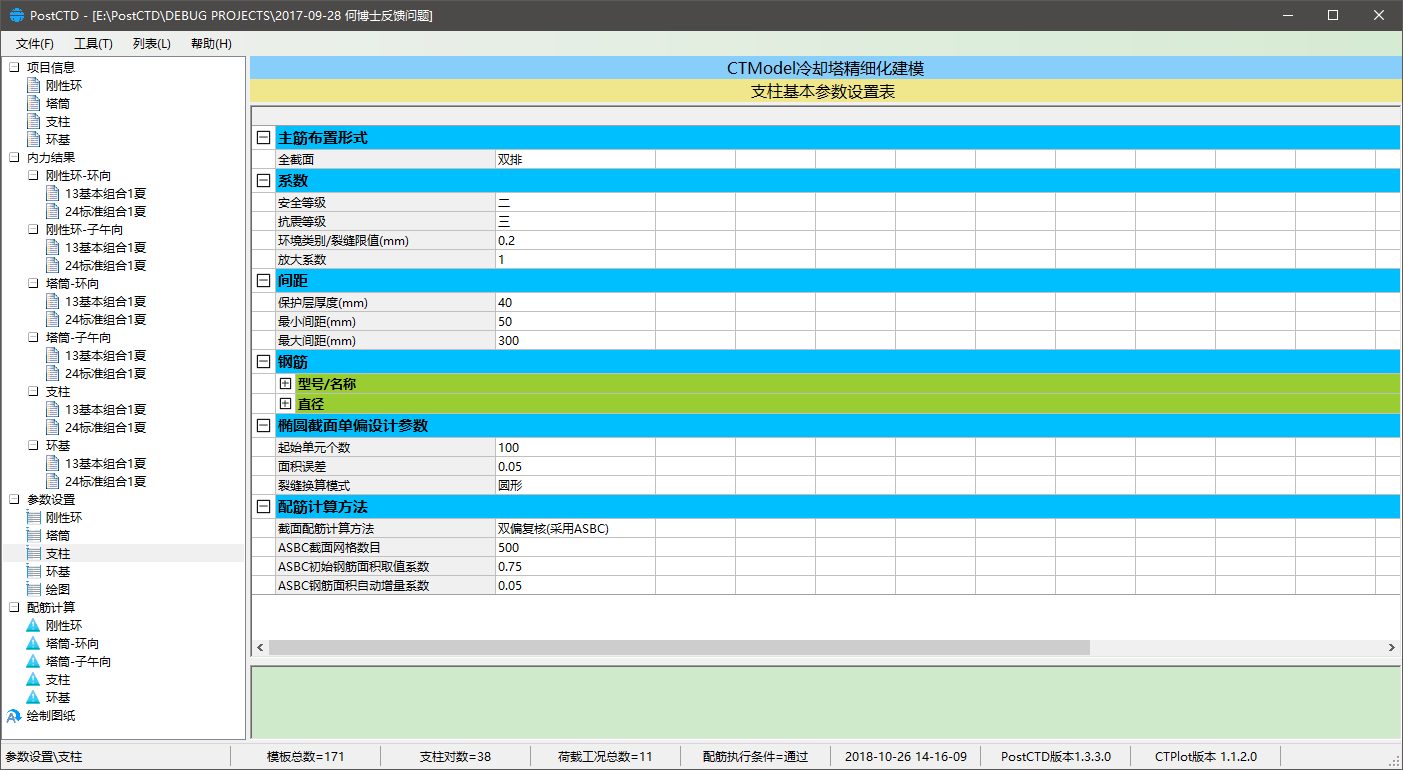Click the PostCTD app icon in the title bar
The image size is (1403, 770).
(x=16, y=16)
